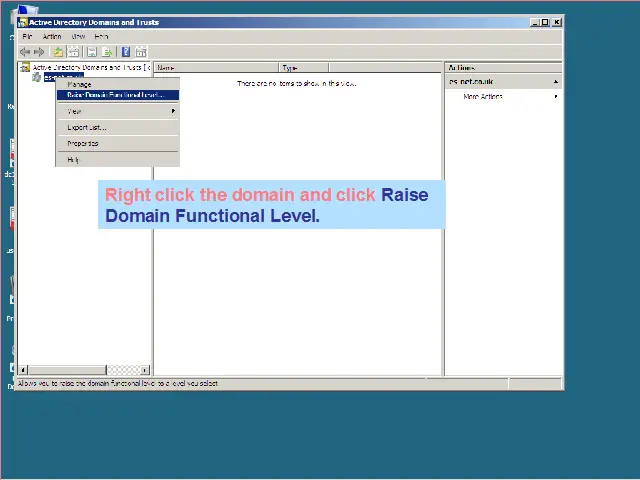Close the Active Directory Domains and Trusts window
This screenshot has height=480, width=640.
(x=556, y=22)
